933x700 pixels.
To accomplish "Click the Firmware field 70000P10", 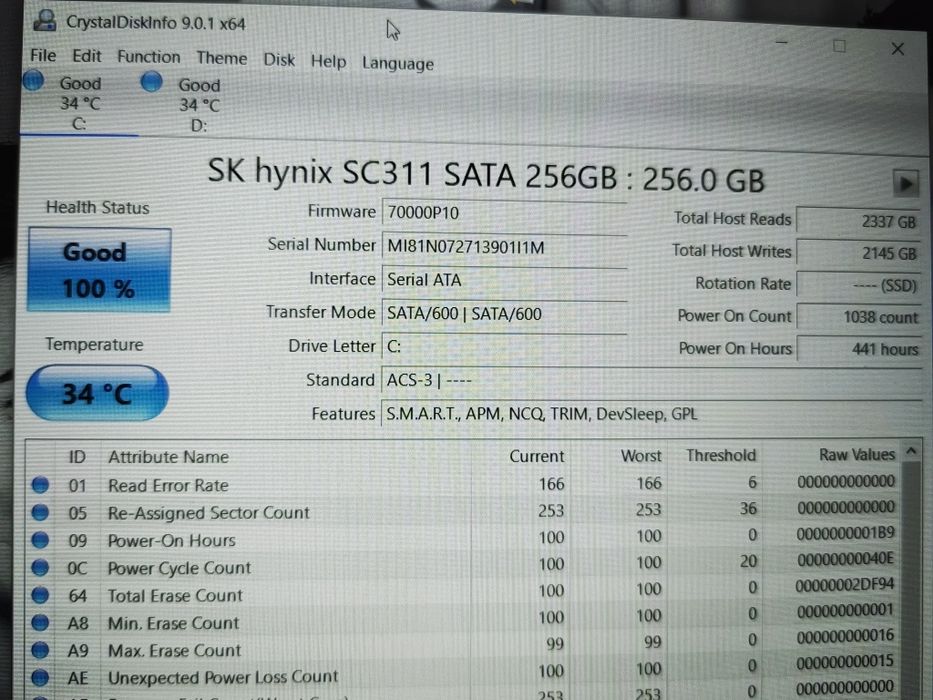I will coord(503,213).
